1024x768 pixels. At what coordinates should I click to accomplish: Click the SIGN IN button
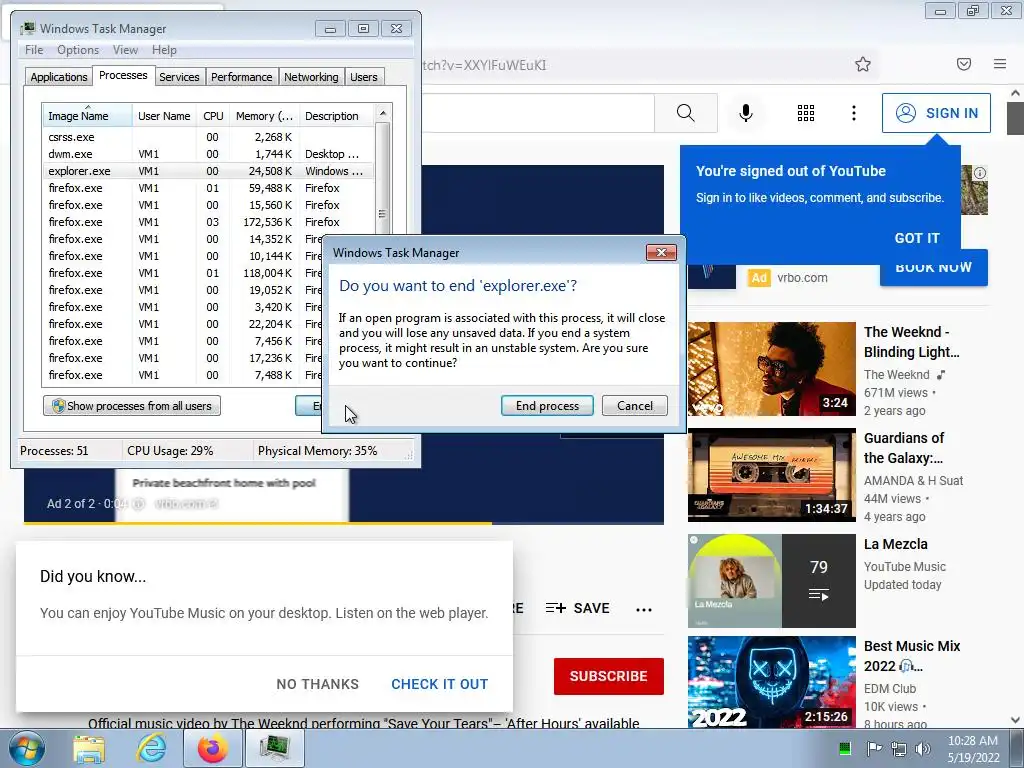point(936,113)
